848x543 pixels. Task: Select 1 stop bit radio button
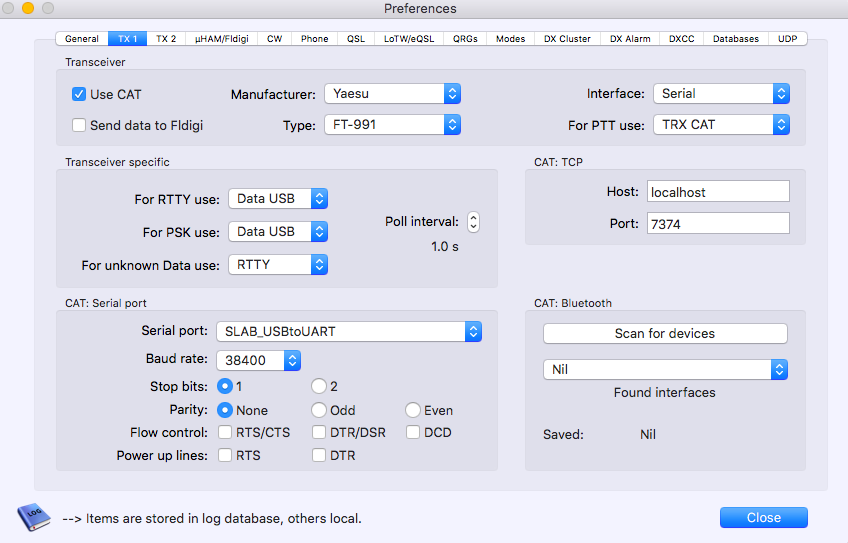[x=224, y=386]
